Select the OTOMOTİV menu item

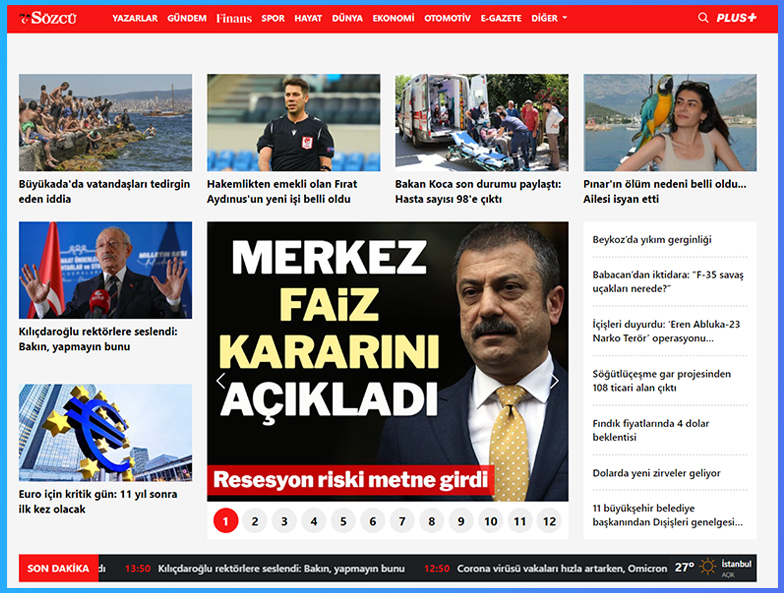[x=447, y=18]
